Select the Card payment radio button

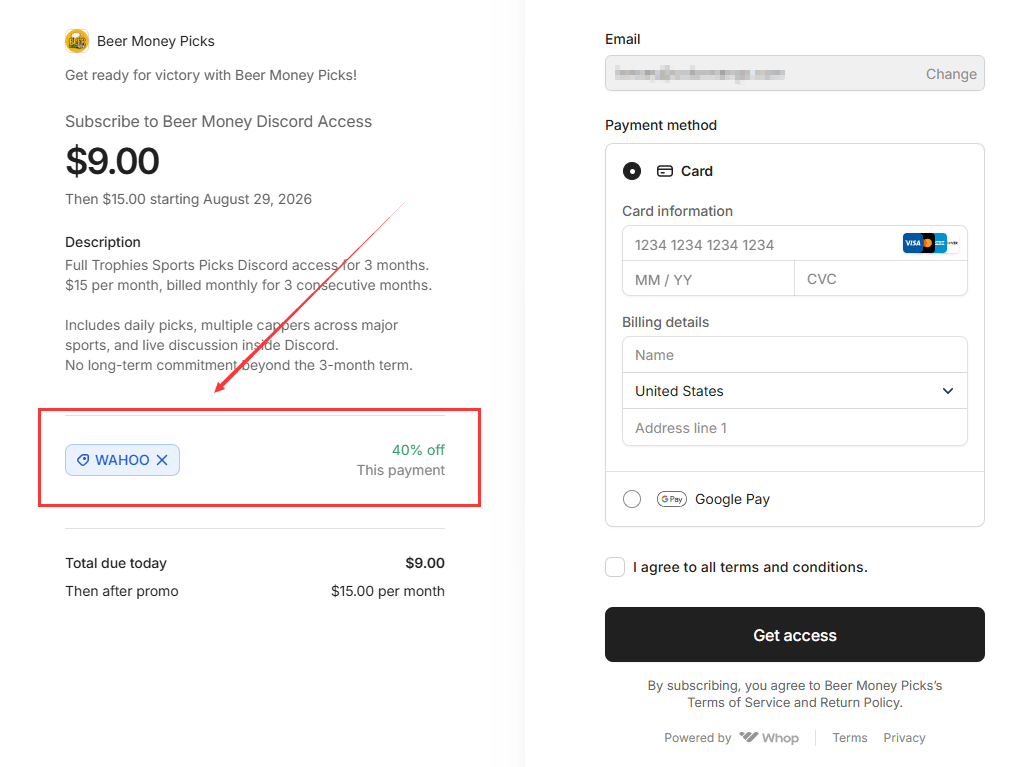coord(632,171)
